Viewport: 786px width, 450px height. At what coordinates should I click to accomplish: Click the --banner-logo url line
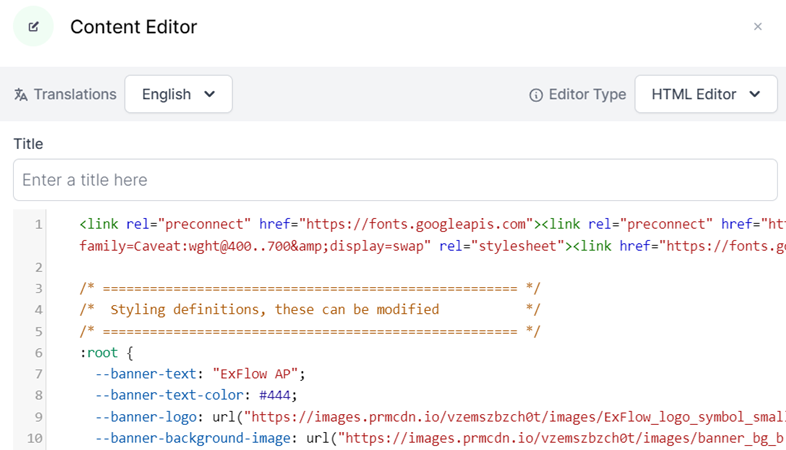click(400, 417)
